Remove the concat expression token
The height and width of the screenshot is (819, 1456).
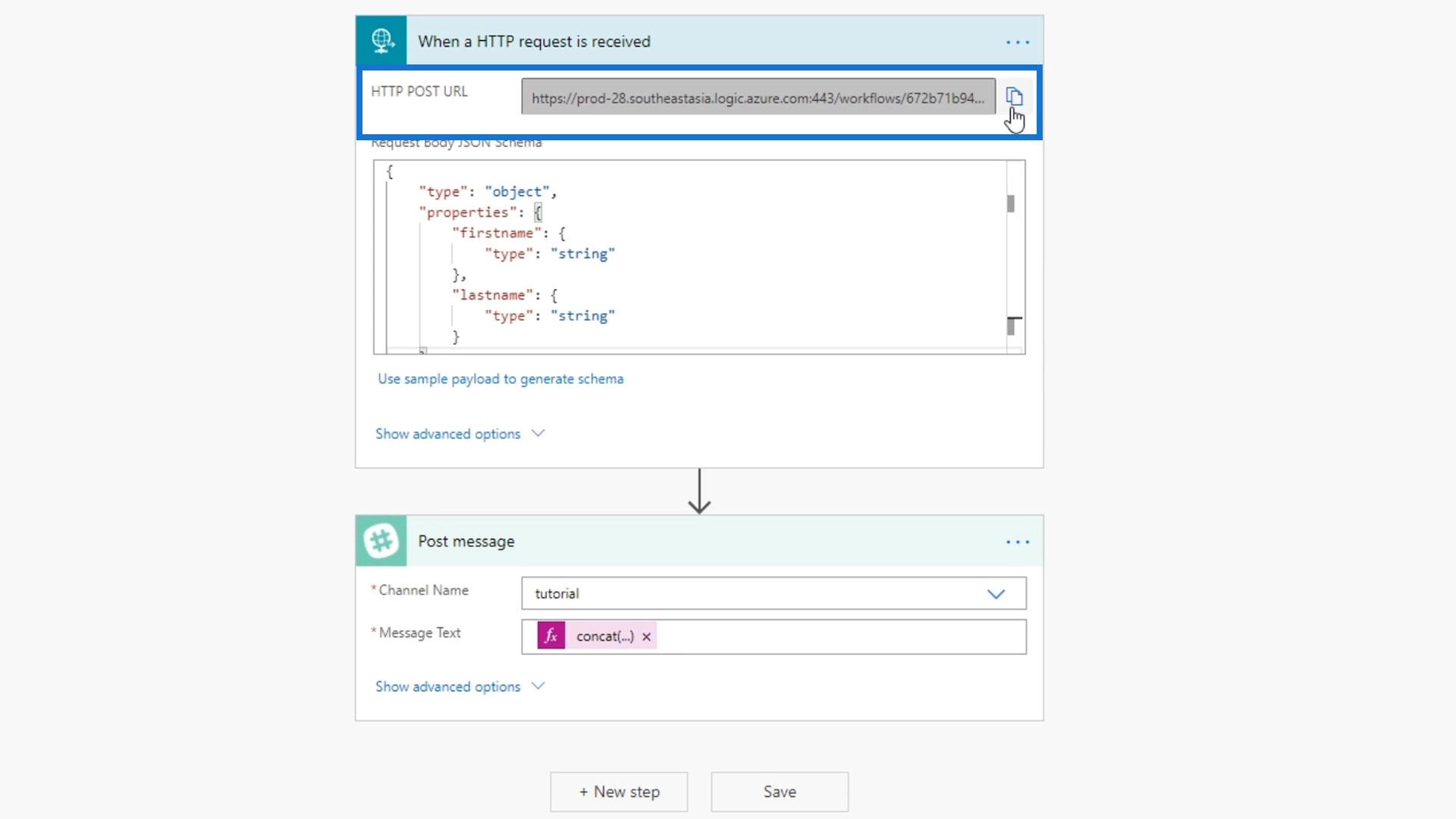pyautogui.click(x=646, y=637)
